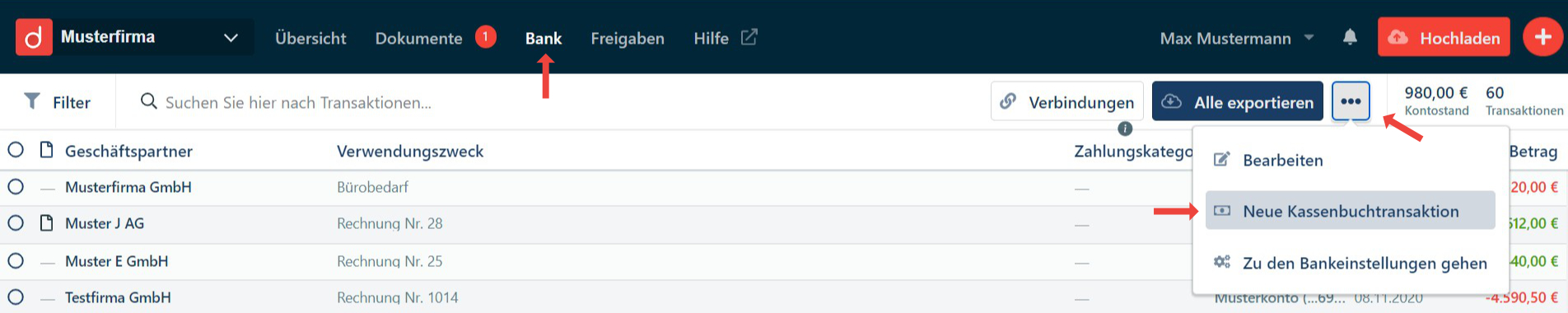The image size is (1568, 313).
Task: Open the three-dots more options menu
Action: pos(1351,101)
